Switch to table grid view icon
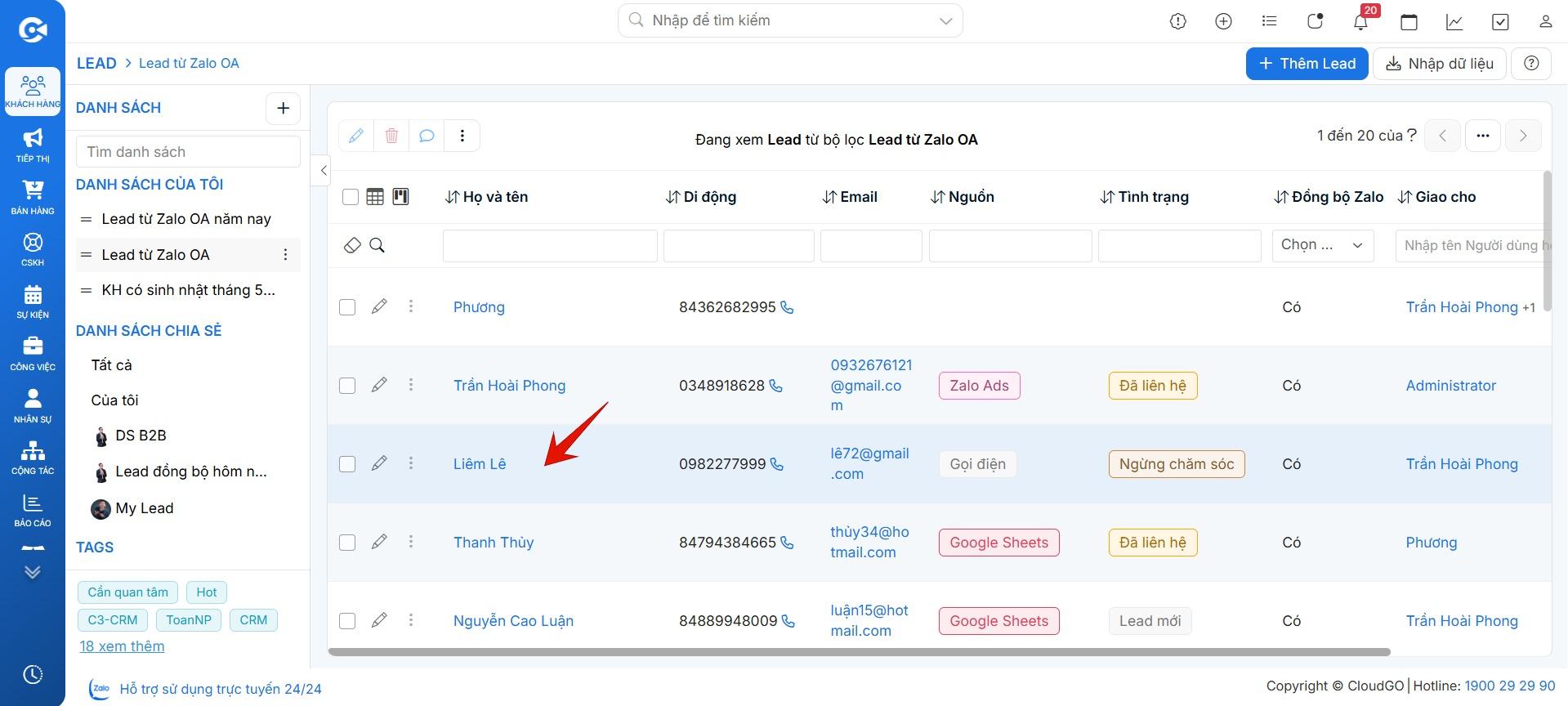The width and height of the screenshot is (1568, 706). click(x=375, y=197)
